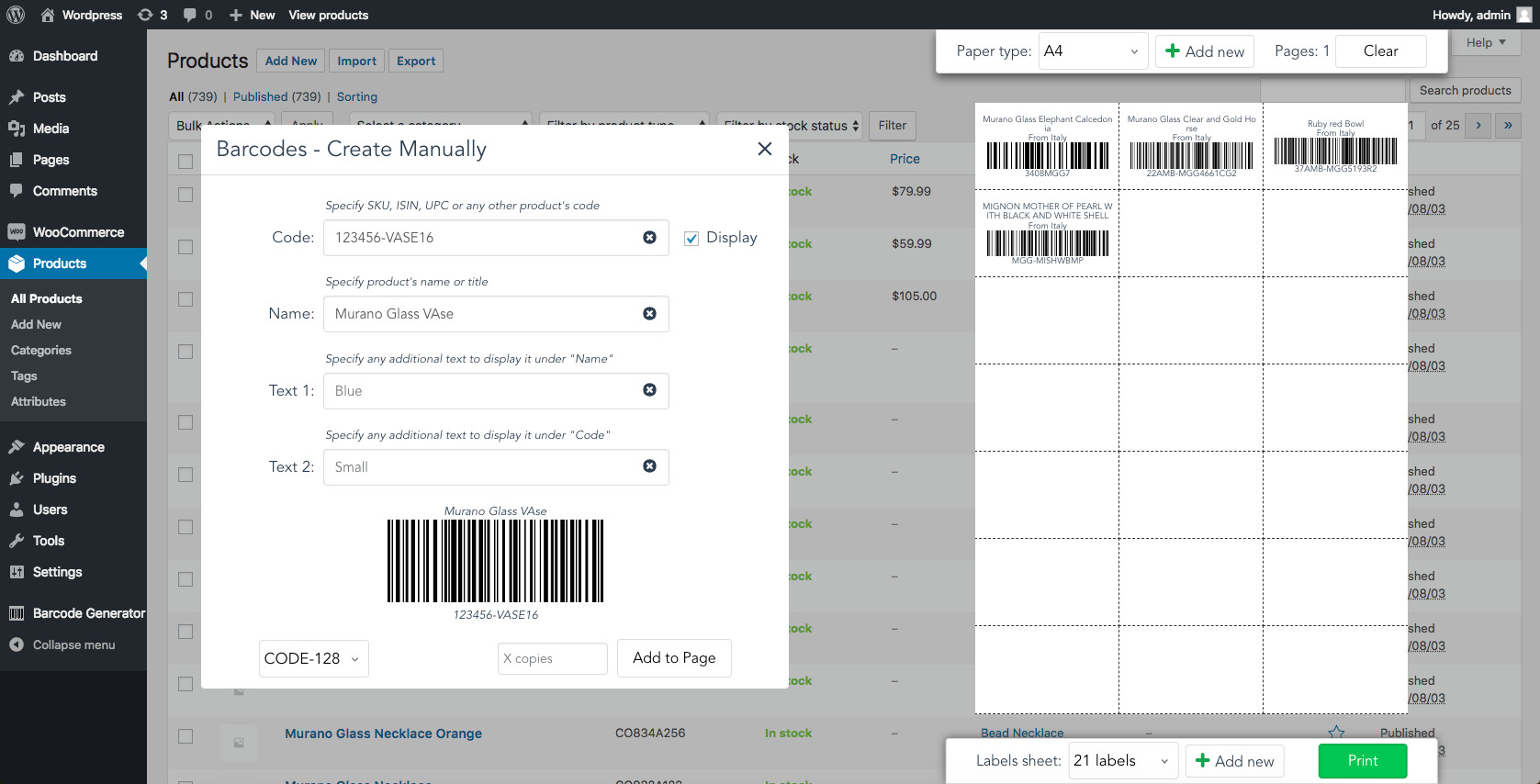Open the WordPress logo menu

[16, 15]
